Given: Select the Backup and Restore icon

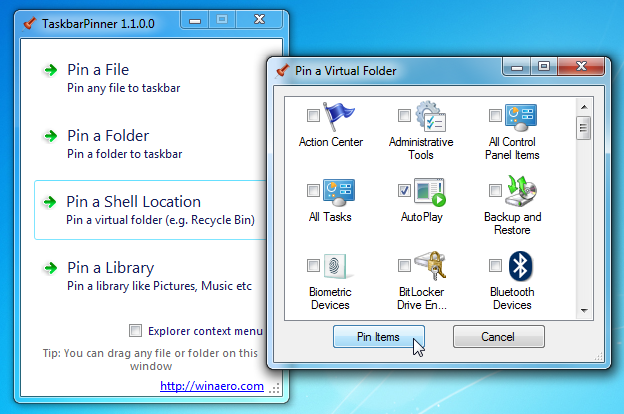Looking at the screenshot, I should pyautogui.click(x=521, y=191).
